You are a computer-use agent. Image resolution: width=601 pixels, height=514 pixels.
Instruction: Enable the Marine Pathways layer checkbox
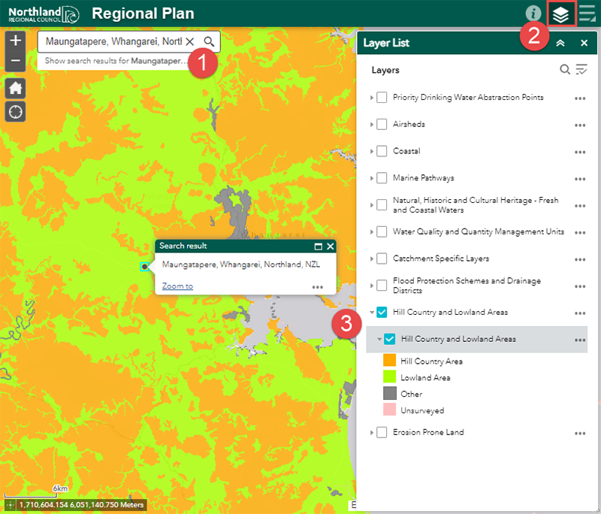[382, 178]
